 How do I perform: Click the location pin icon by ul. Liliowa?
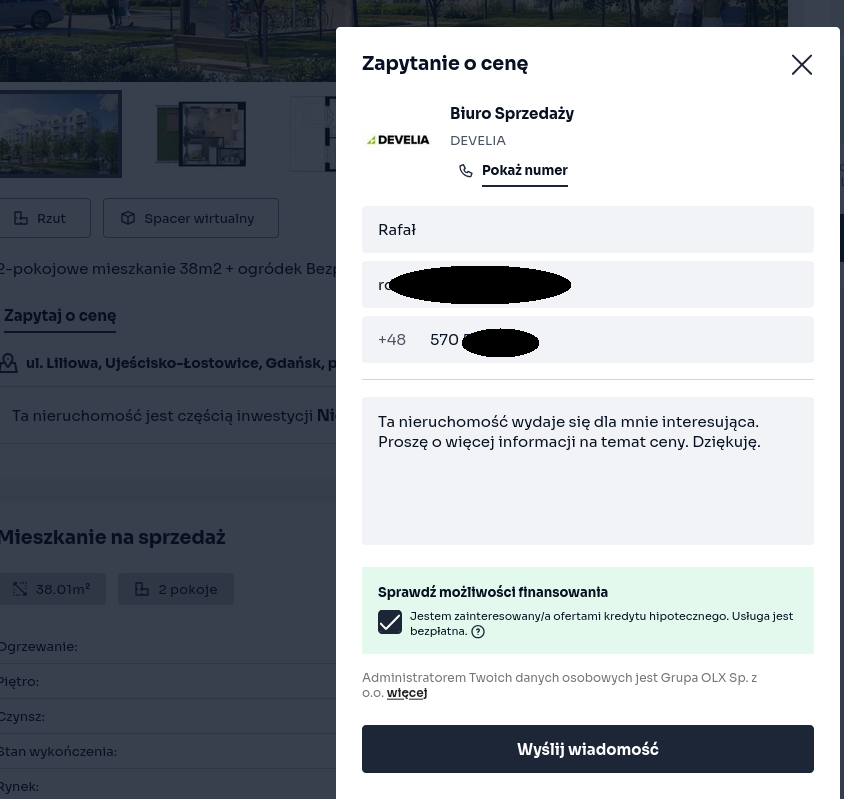9,363
